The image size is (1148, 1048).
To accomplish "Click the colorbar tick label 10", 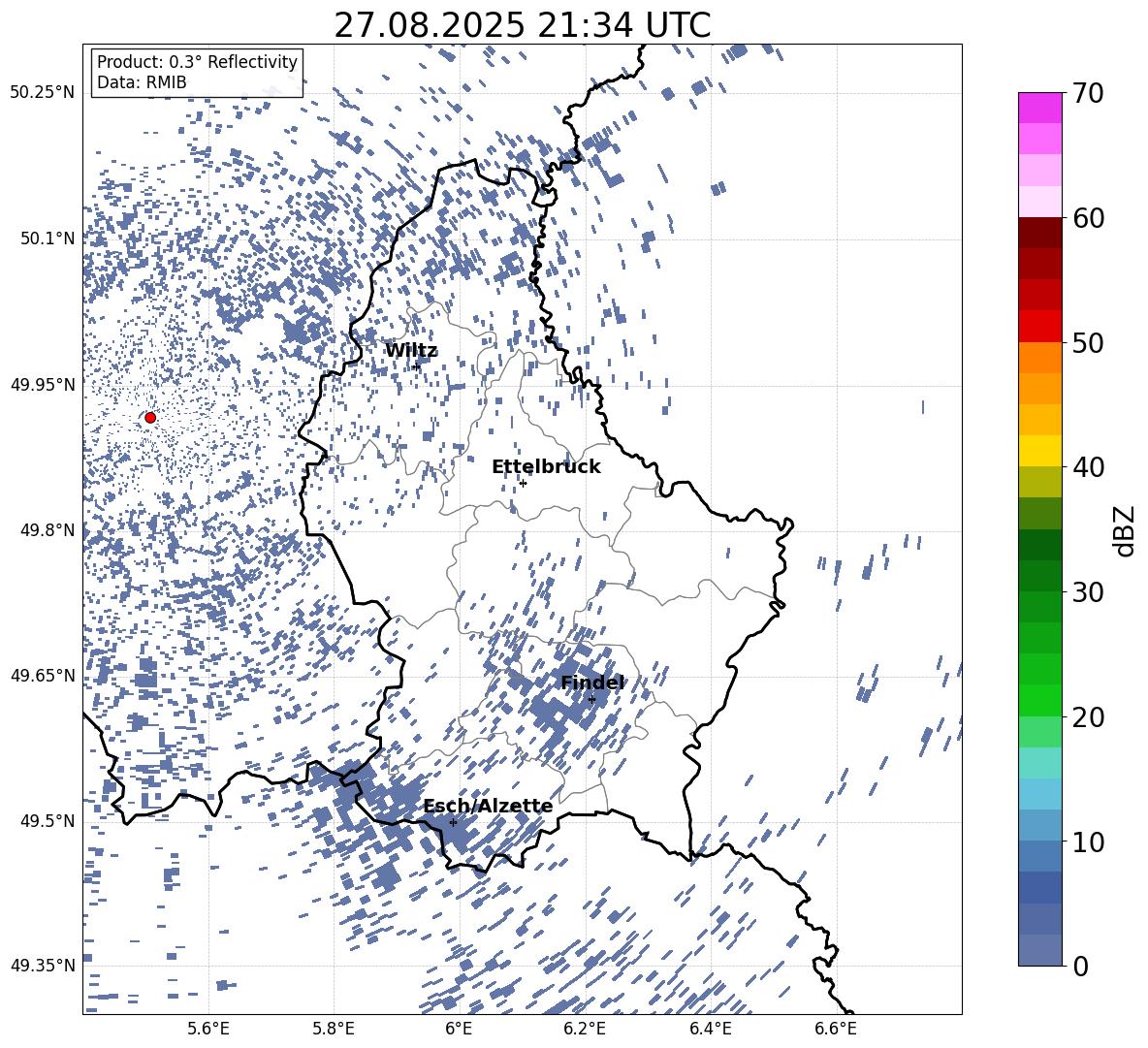I will 1088,842.
